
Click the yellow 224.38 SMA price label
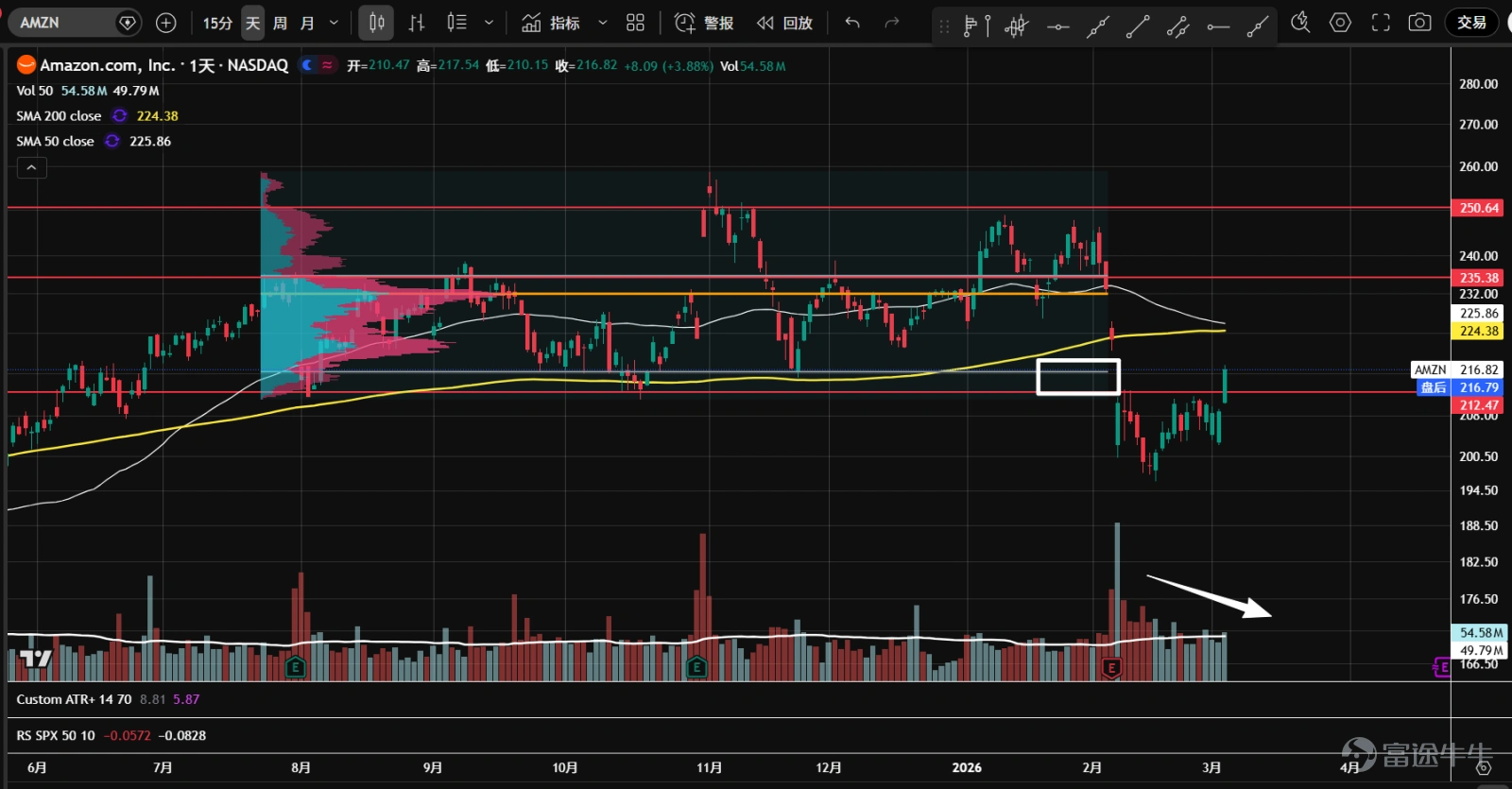pos(1478,331)
